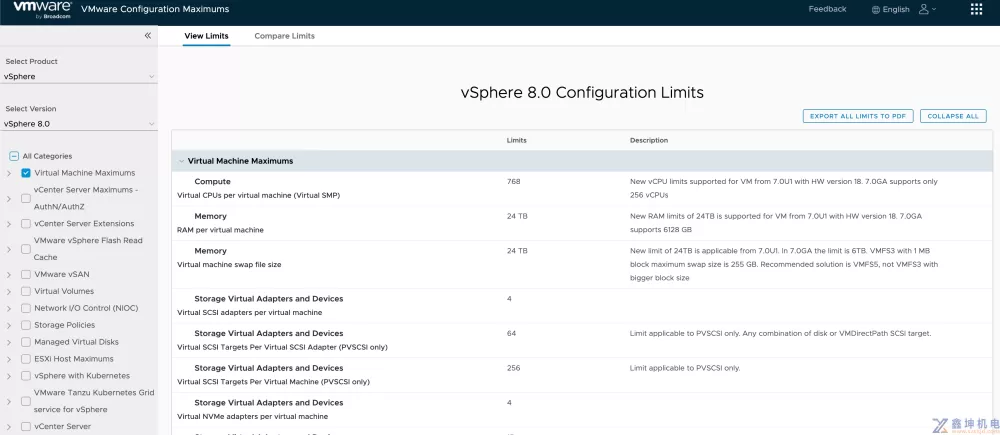Click the VMware Configuration Maximums title
The height and width of the screenshot is (435, 1000).
pos(155,9)
